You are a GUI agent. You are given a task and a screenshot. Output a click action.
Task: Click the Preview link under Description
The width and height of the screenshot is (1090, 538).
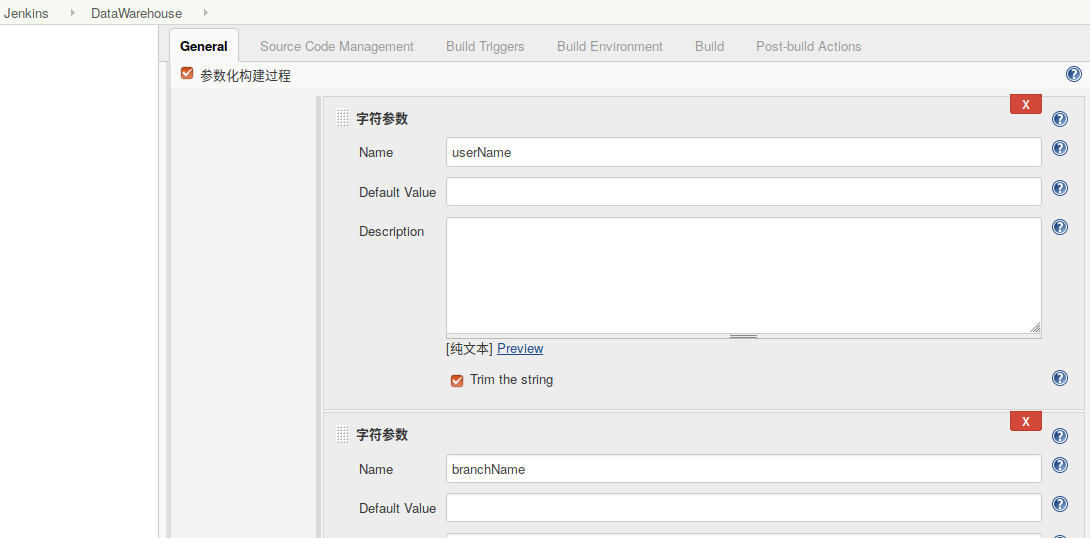(x=520, y=348)
